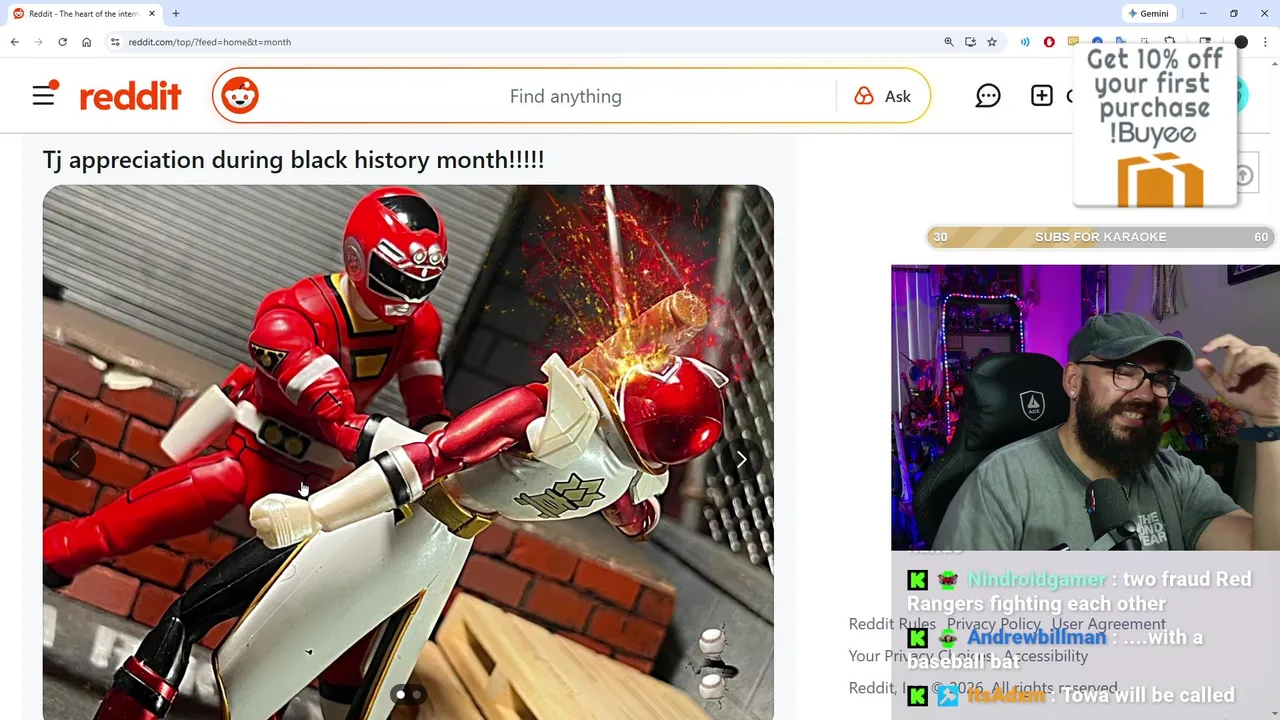
Task: Click chat username 'Nindroidgamer'
Action: tap(1036, 579)
